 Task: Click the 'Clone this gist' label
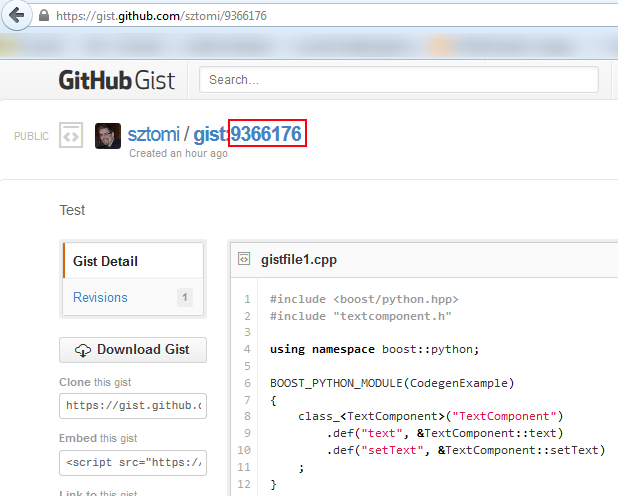pos(95,382)
